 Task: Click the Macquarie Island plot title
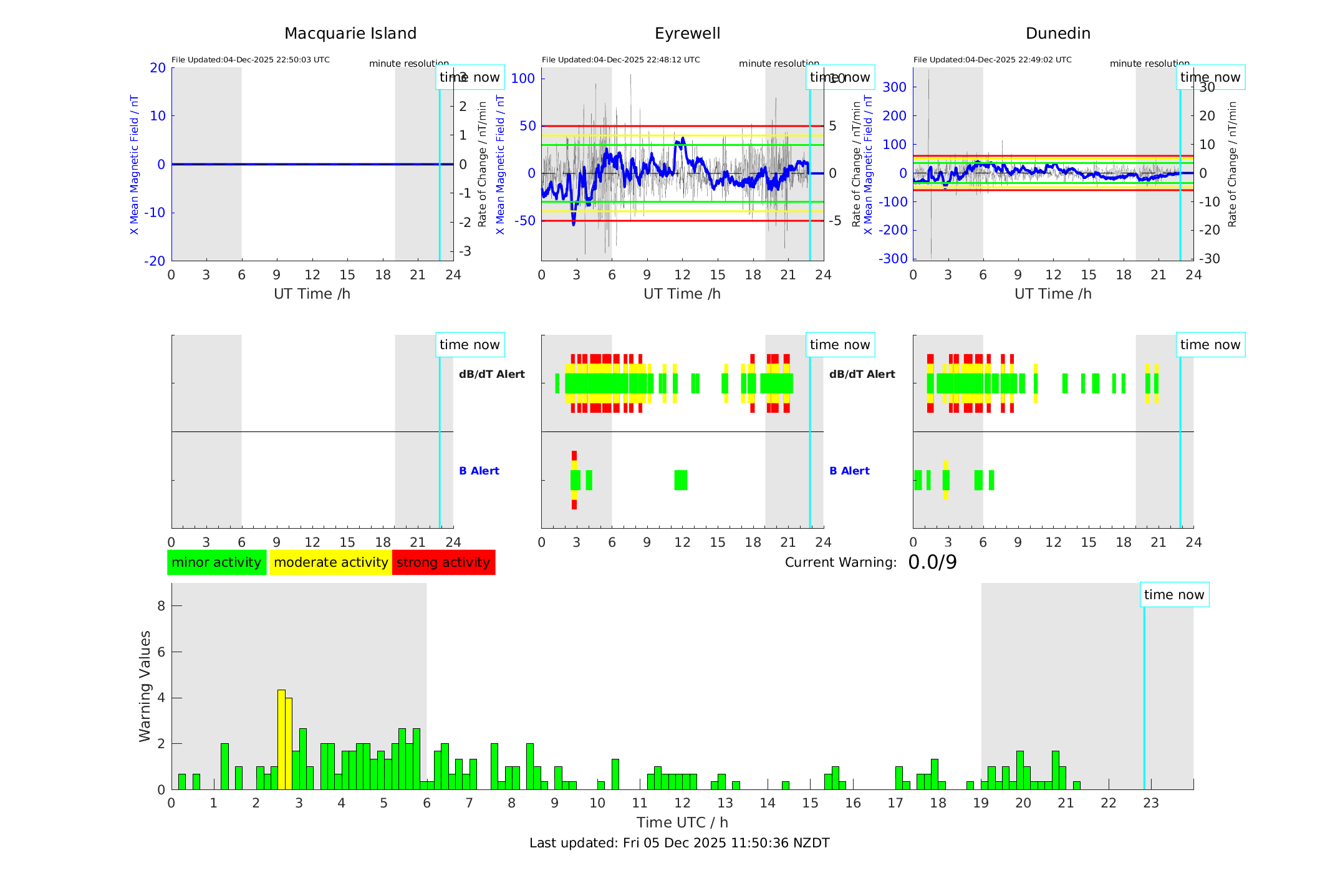point(350,34)
